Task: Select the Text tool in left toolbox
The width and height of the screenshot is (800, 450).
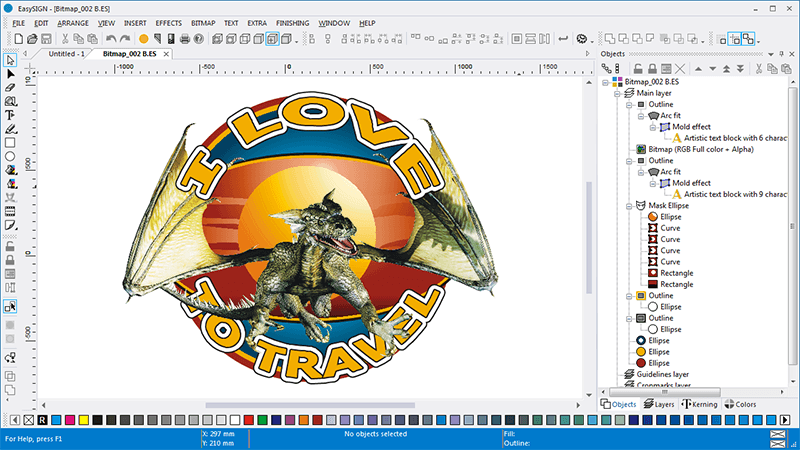Action: (11, 115)
